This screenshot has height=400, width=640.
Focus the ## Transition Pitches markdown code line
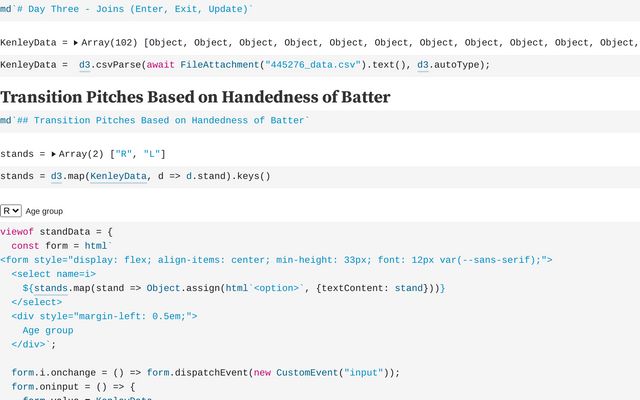click(x=160, y=120)
